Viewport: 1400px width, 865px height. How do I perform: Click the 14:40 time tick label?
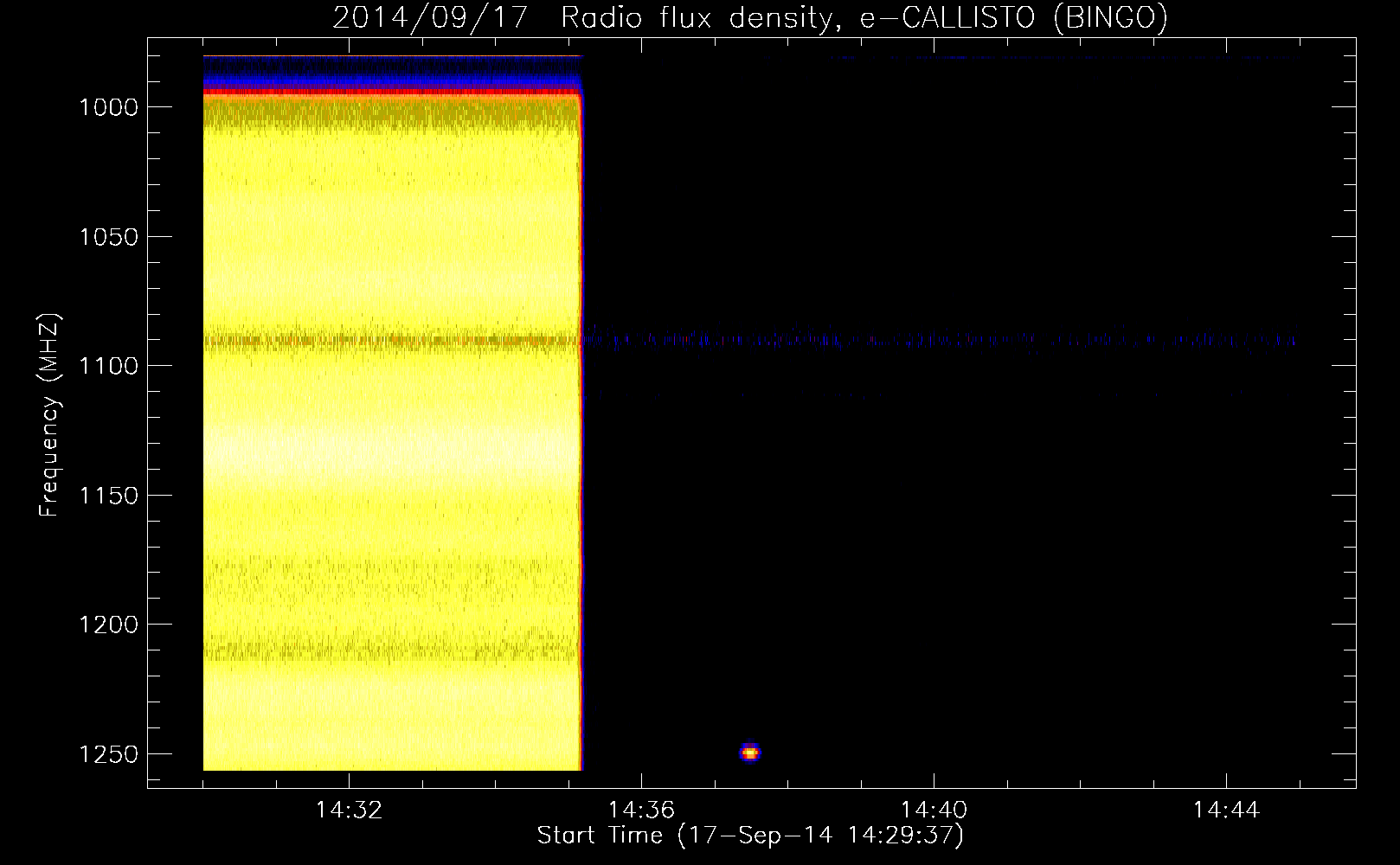click(x=934, y=811)
